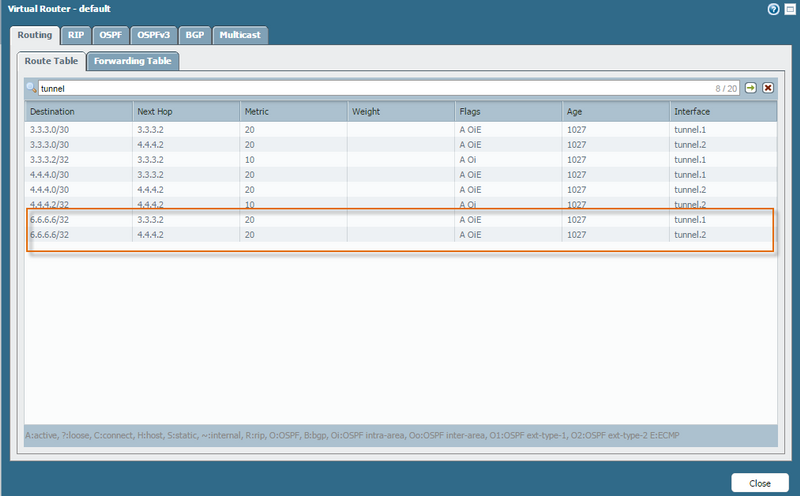Open the Multicast tab
The width and height of the screenshot is (800, 496).
pyautogui.click(x=240, y=35)
